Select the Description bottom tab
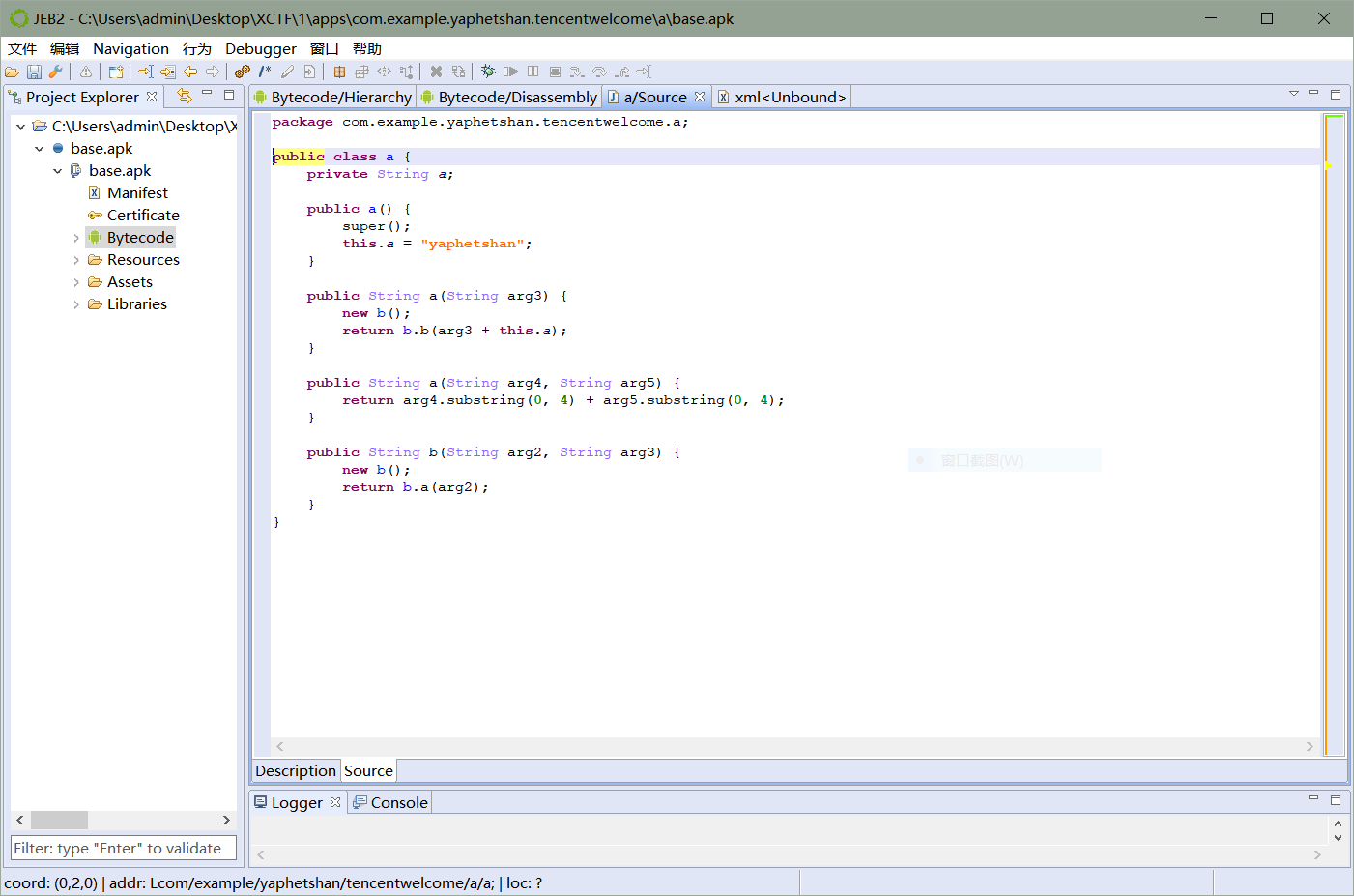1354x896 pixels. coord(296,770)
